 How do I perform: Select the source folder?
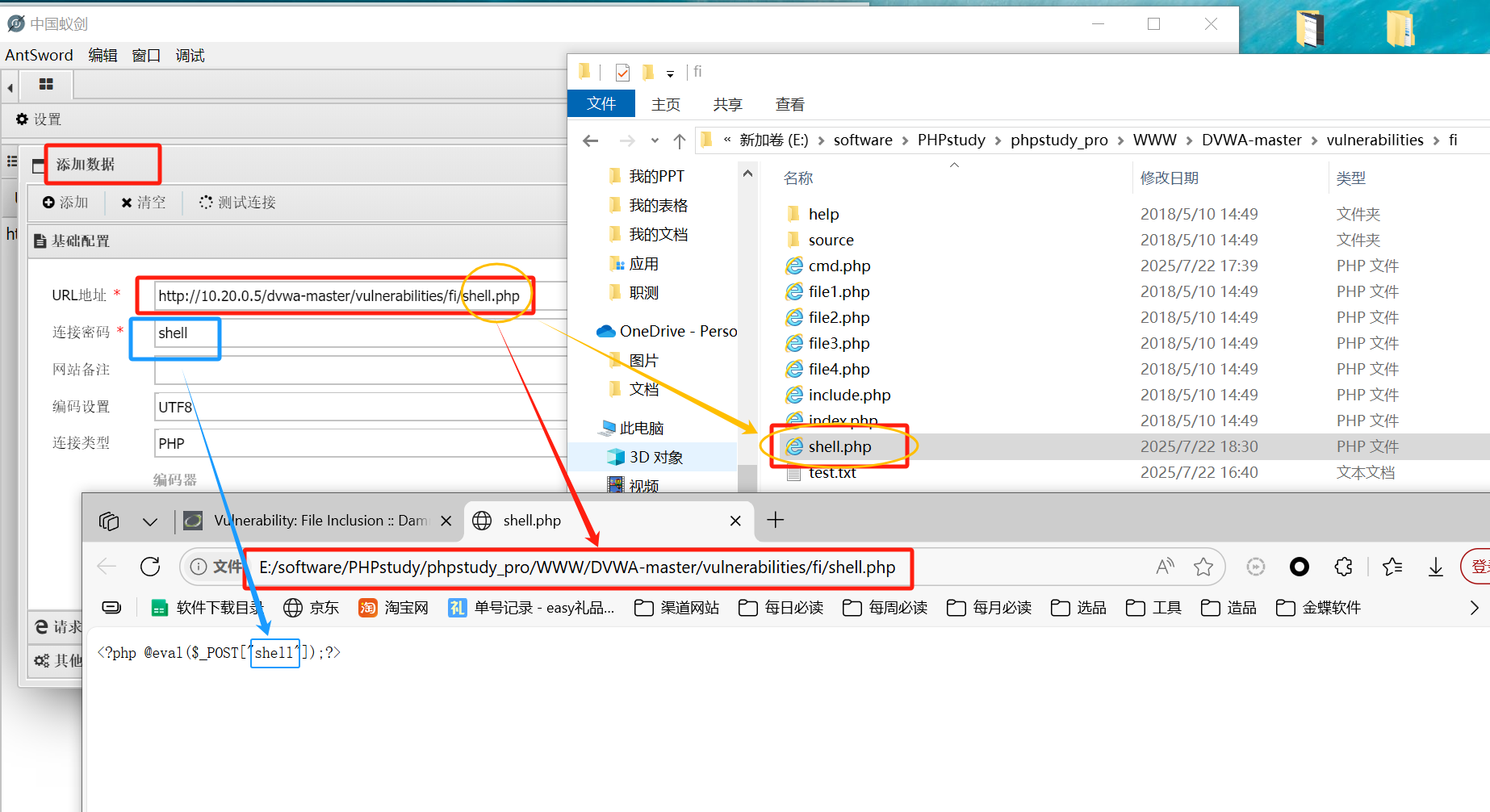(x=831, y=240)
